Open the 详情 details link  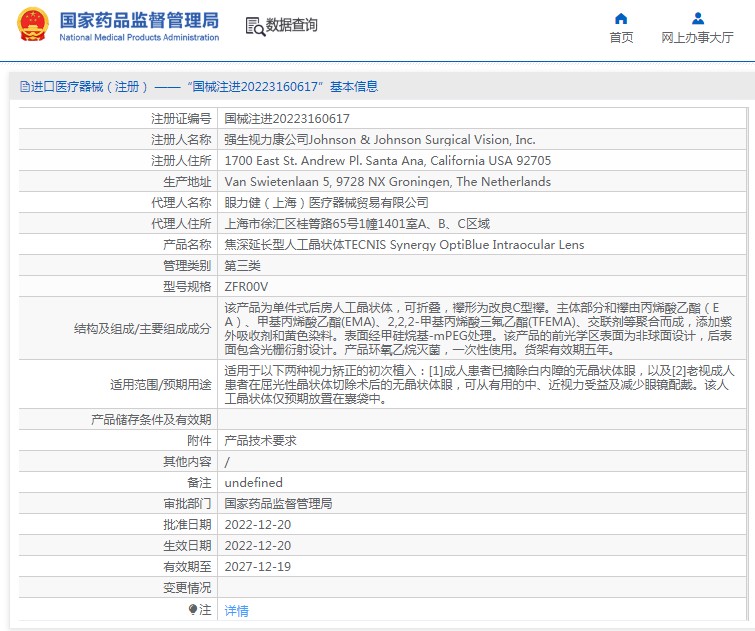click(x=236, y=611)
